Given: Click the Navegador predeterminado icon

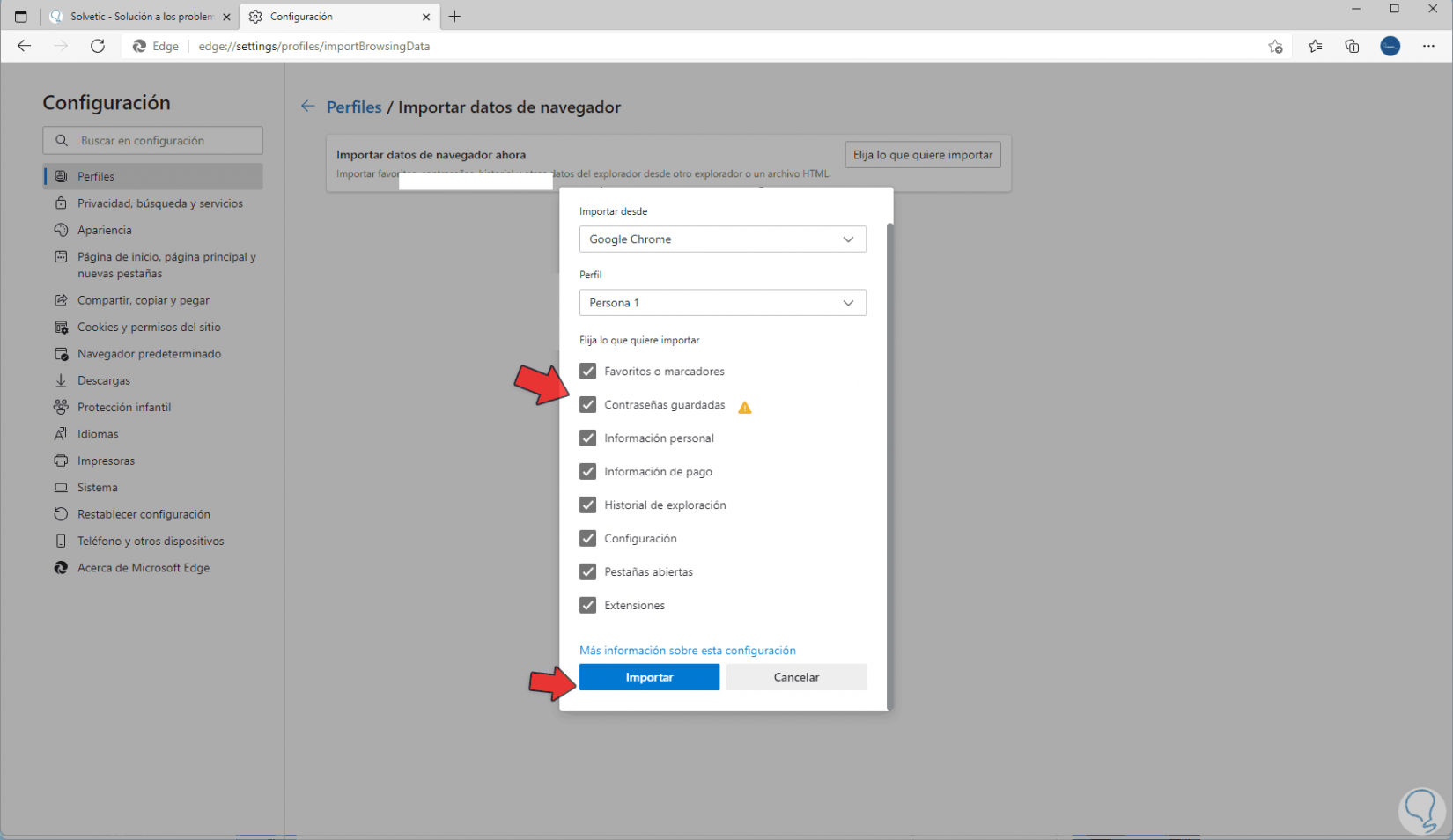Looking at the screenshot, I should click(61, 354).
